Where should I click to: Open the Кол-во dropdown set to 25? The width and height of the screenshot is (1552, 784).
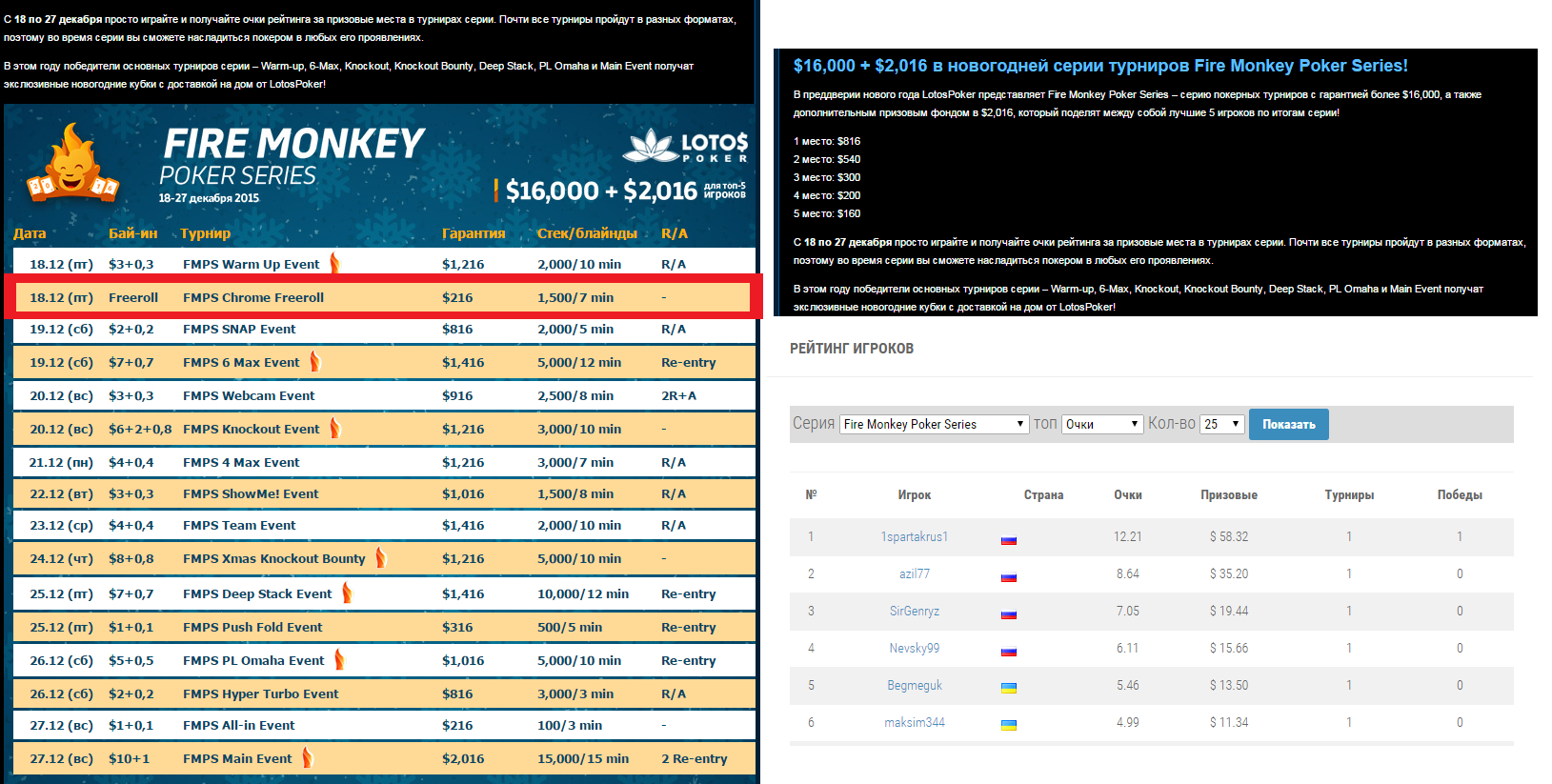pos(1222,424)
